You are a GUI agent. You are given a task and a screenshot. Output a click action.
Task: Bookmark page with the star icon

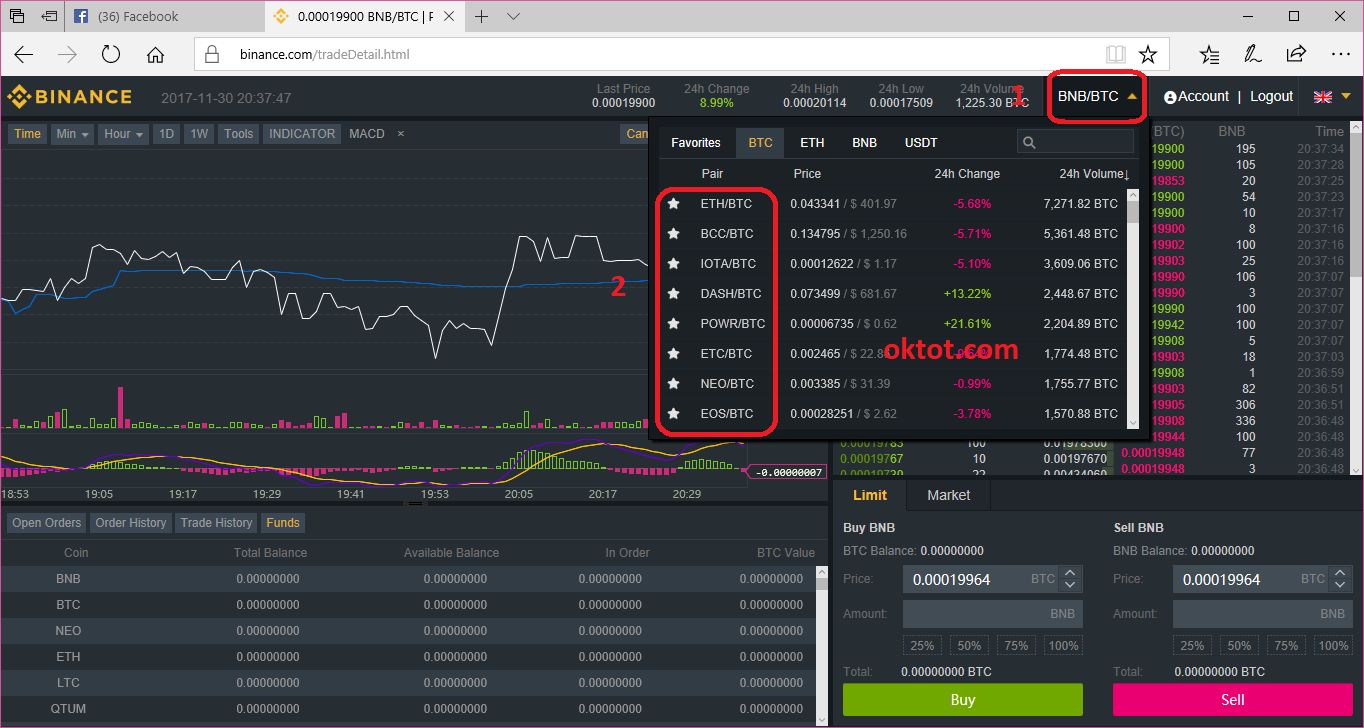pos(1148,54)
